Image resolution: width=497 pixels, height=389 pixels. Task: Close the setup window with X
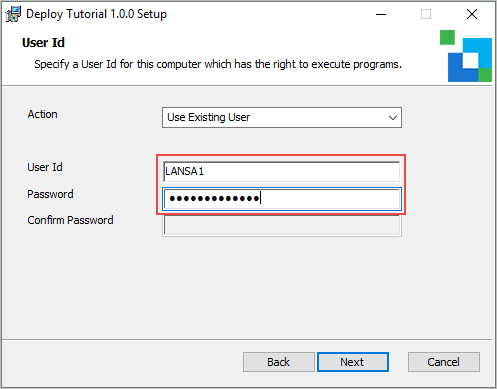coord(472,14)
